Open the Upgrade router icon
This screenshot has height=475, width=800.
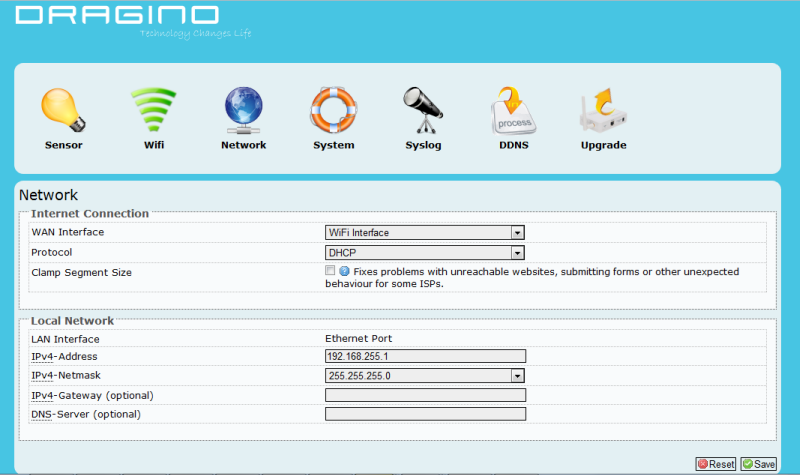tap(603, 110)
